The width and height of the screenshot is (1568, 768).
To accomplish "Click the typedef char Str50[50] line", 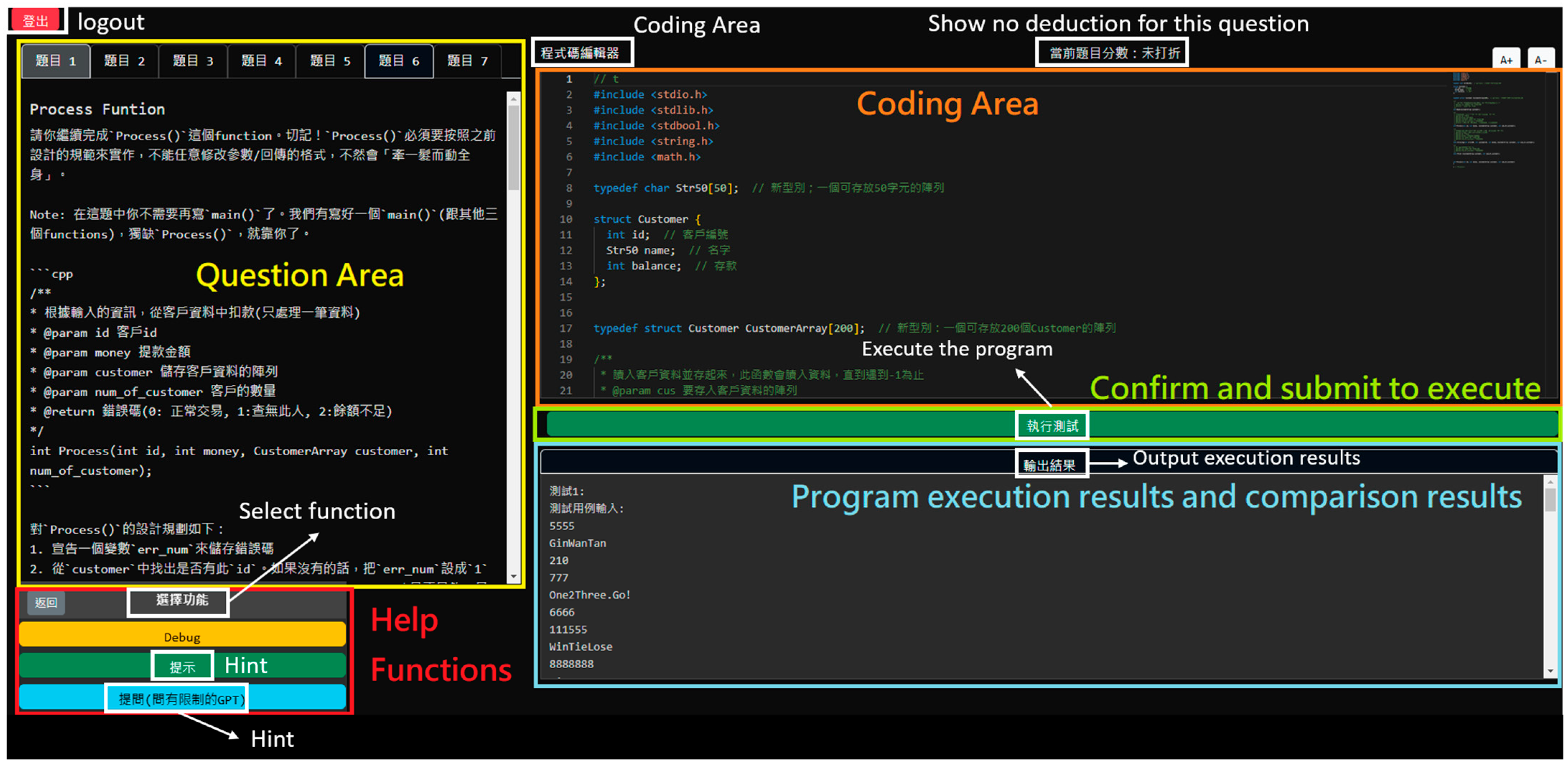I will tap(768, 188).
